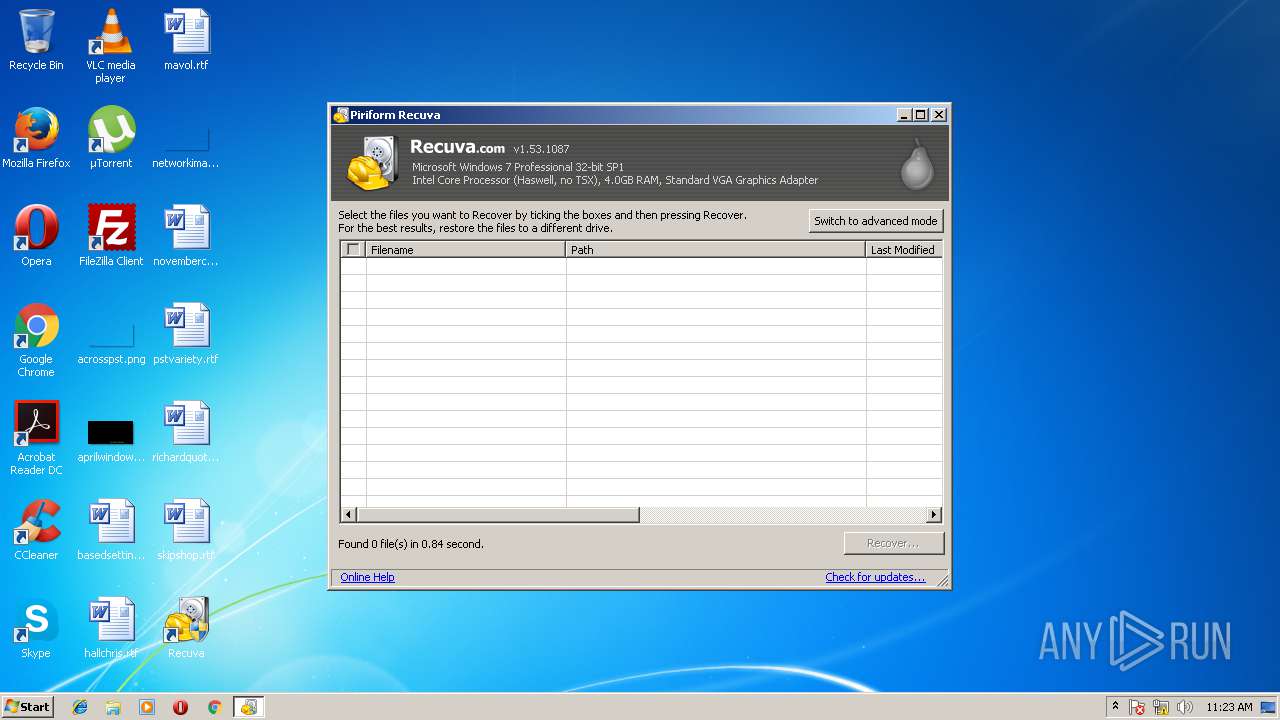Open the Recycle Bin desktop icon
The image size is (1280, 720).
36,40
